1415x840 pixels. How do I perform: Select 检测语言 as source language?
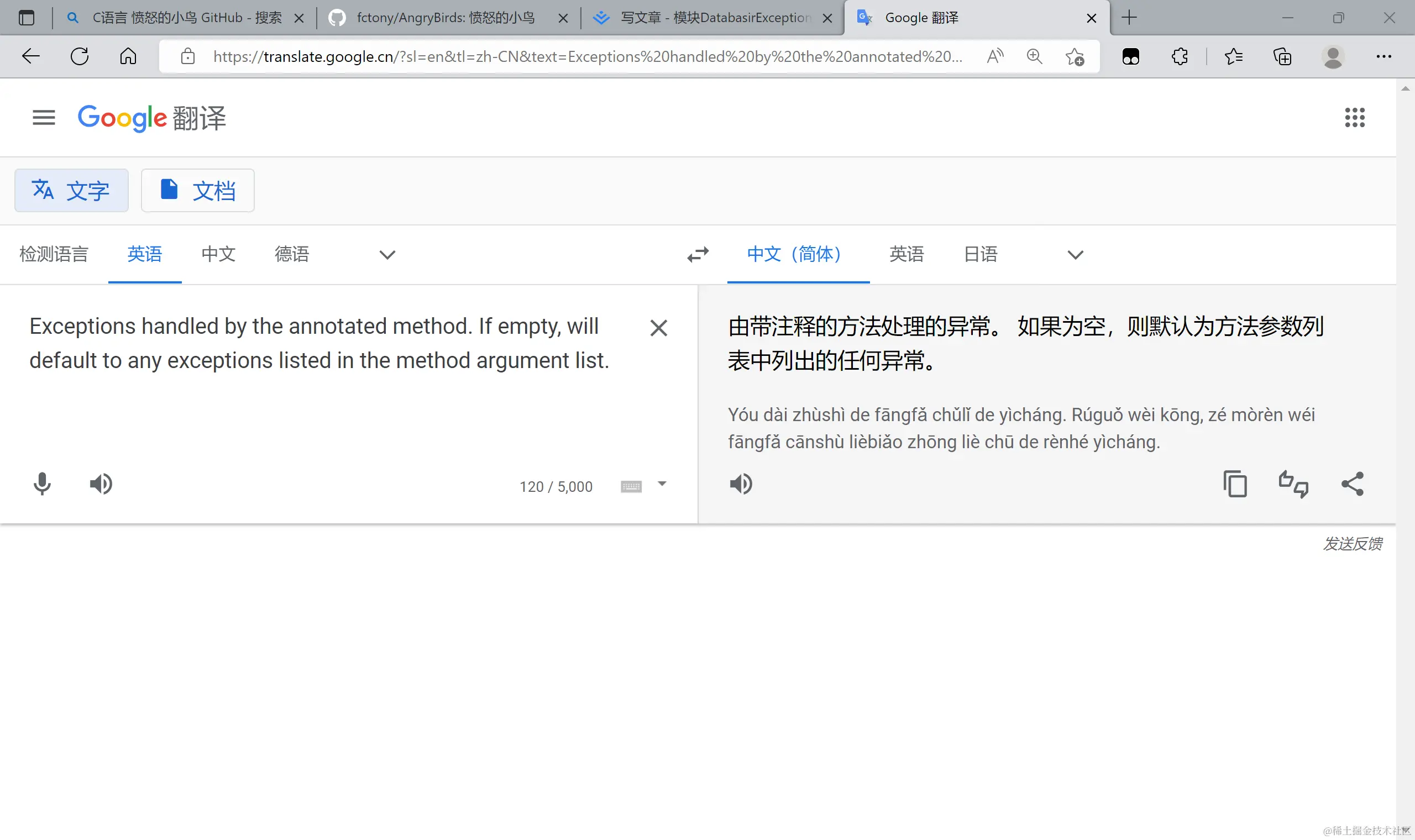pos(54,254)
